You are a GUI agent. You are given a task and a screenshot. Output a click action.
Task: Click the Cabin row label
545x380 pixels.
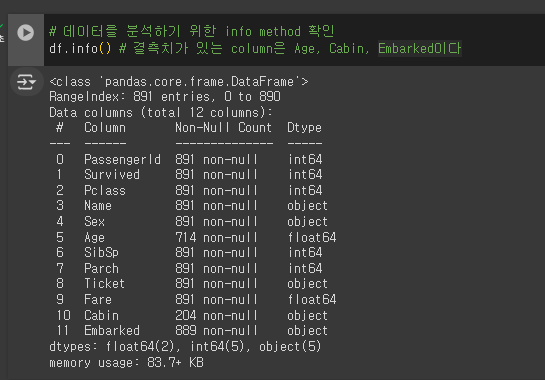click(101, 315)
